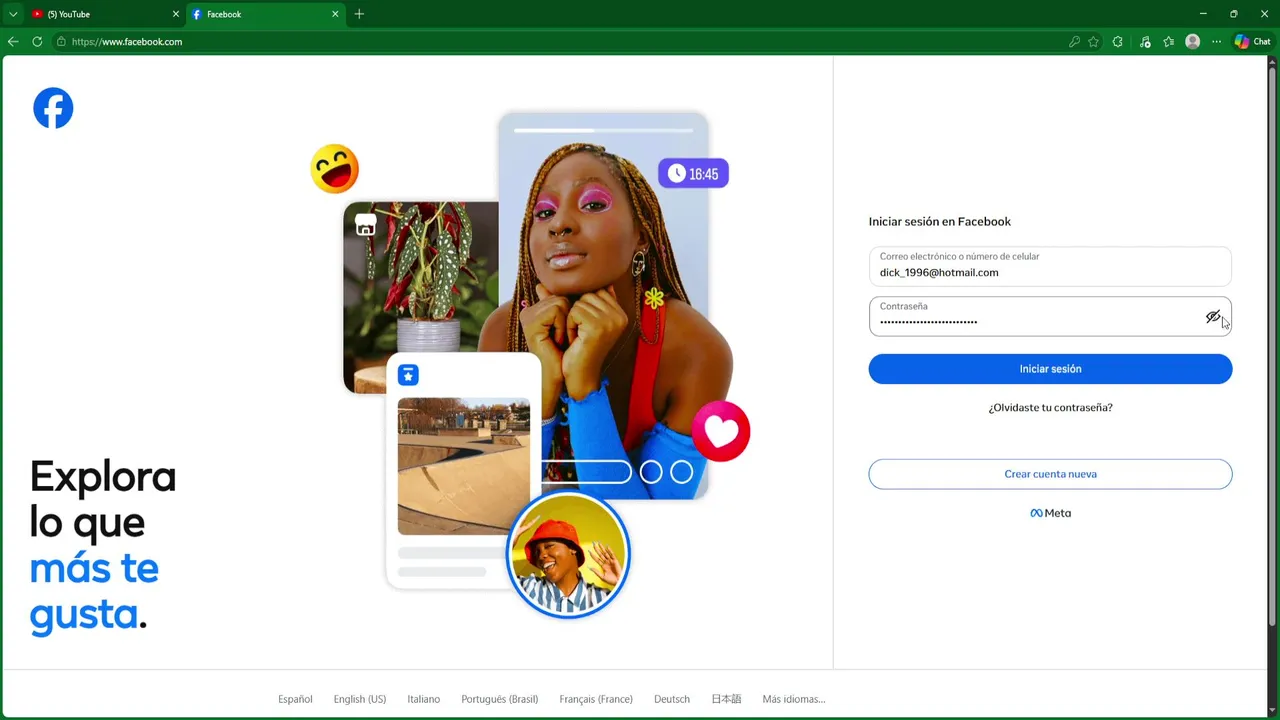Image resolution: width=1280 pixels, height=720 pixels.
Task: Select Français (France) language
Action: [x=596, y=699]
